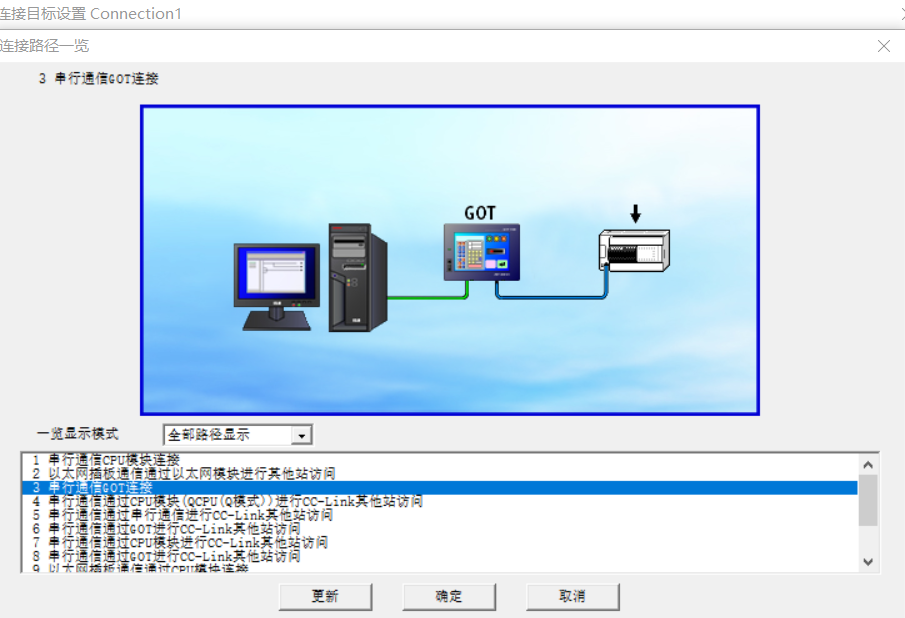Click the scrollbar thumb of the path list
This screenshot has width=905, height=618.
pos(868,500)
